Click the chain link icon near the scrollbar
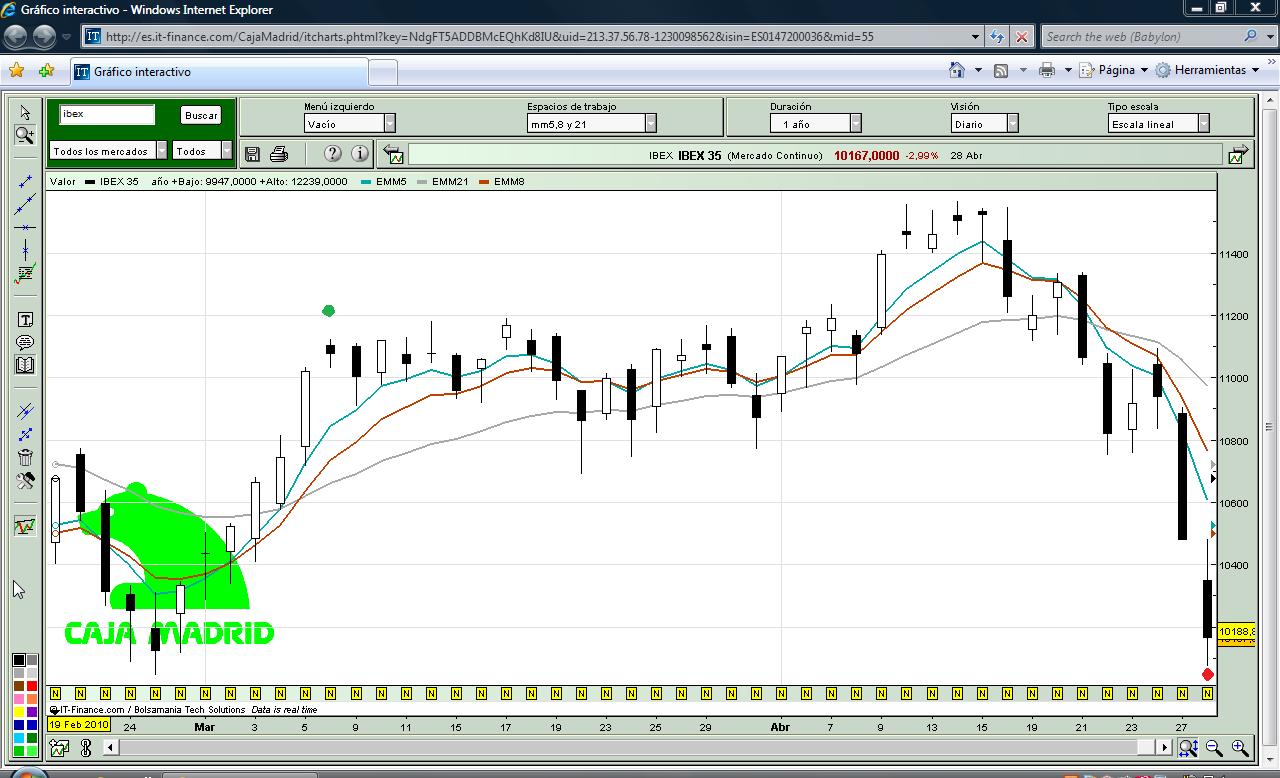 click(x=86, y=747)
